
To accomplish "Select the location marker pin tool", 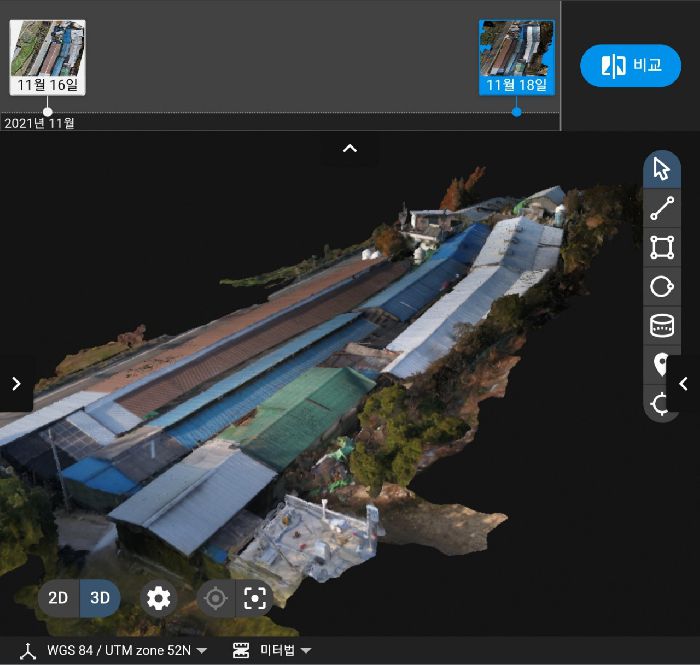I will (x=661, y=365).
